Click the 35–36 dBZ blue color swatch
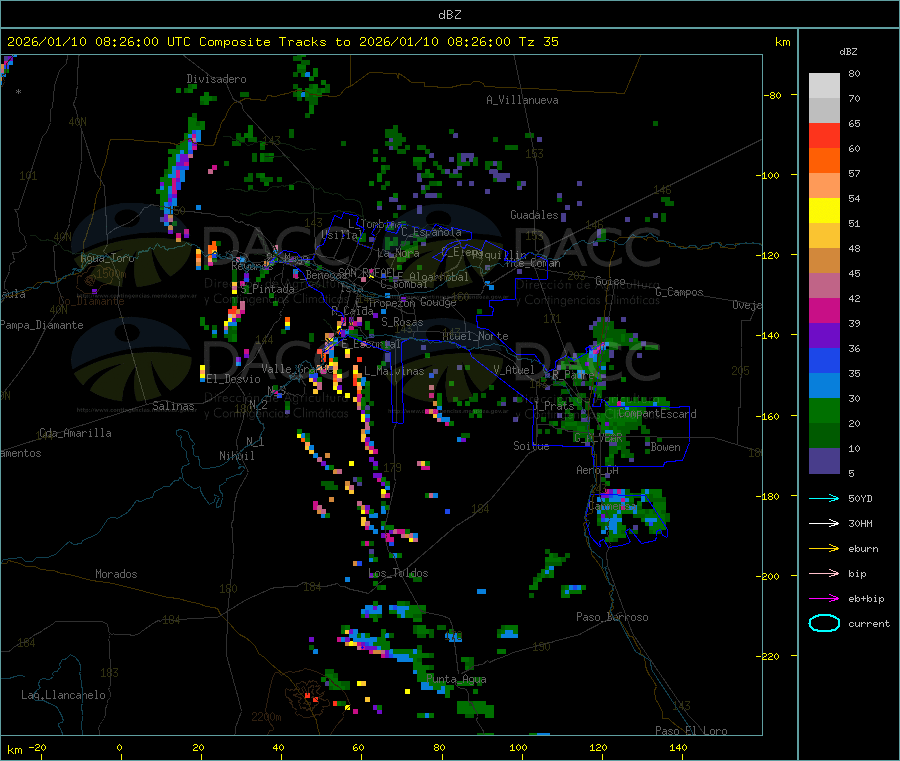Viewport: 900px width, 761px height. (x=824, y=360)
